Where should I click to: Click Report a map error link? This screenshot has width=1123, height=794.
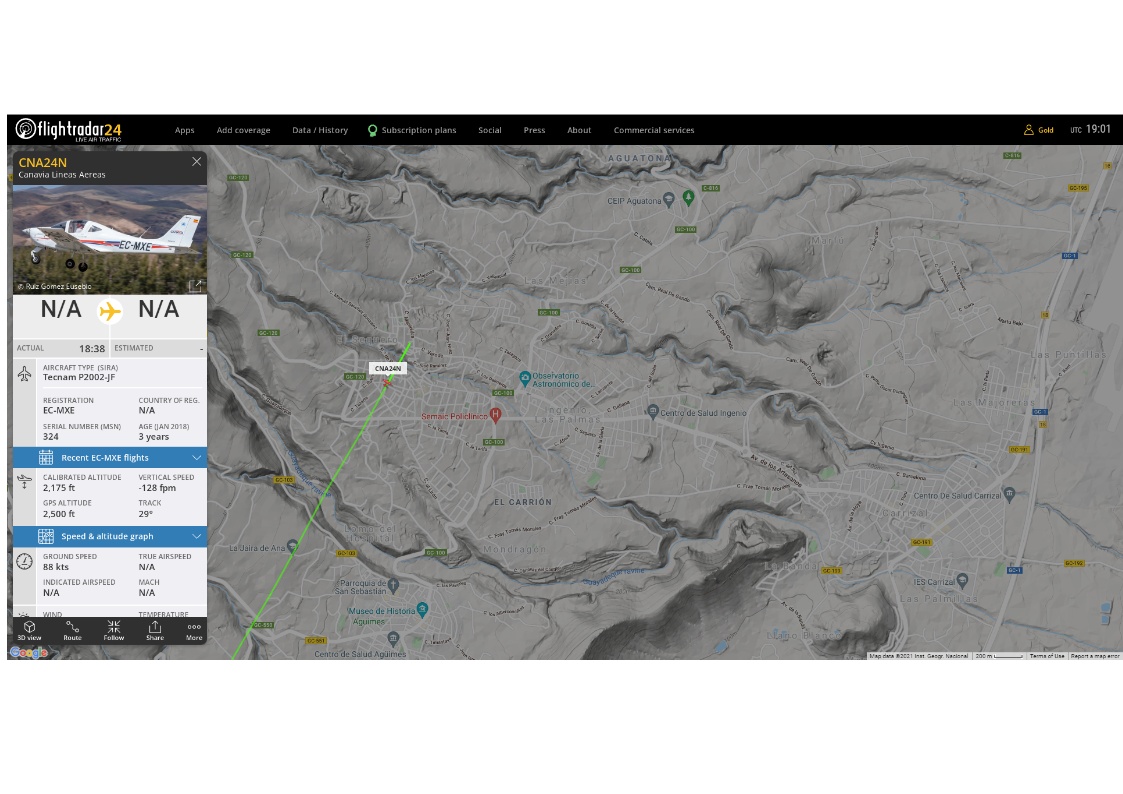1094,656
